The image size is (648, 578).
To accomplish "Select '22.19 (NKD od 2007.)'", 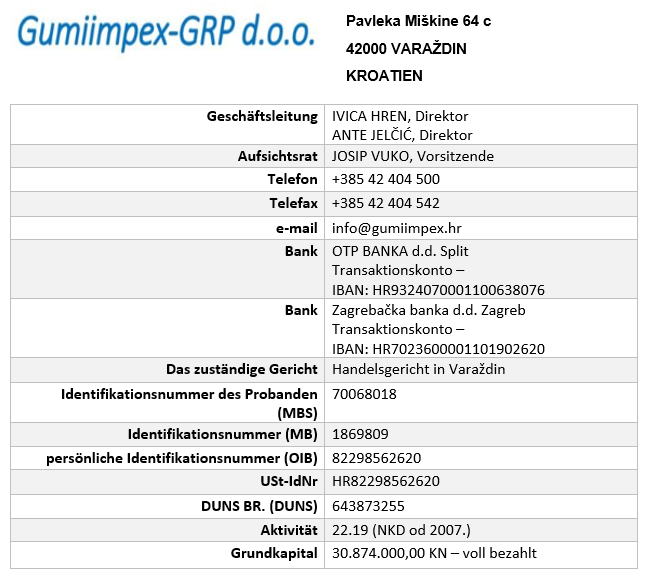I will point(401,530).
